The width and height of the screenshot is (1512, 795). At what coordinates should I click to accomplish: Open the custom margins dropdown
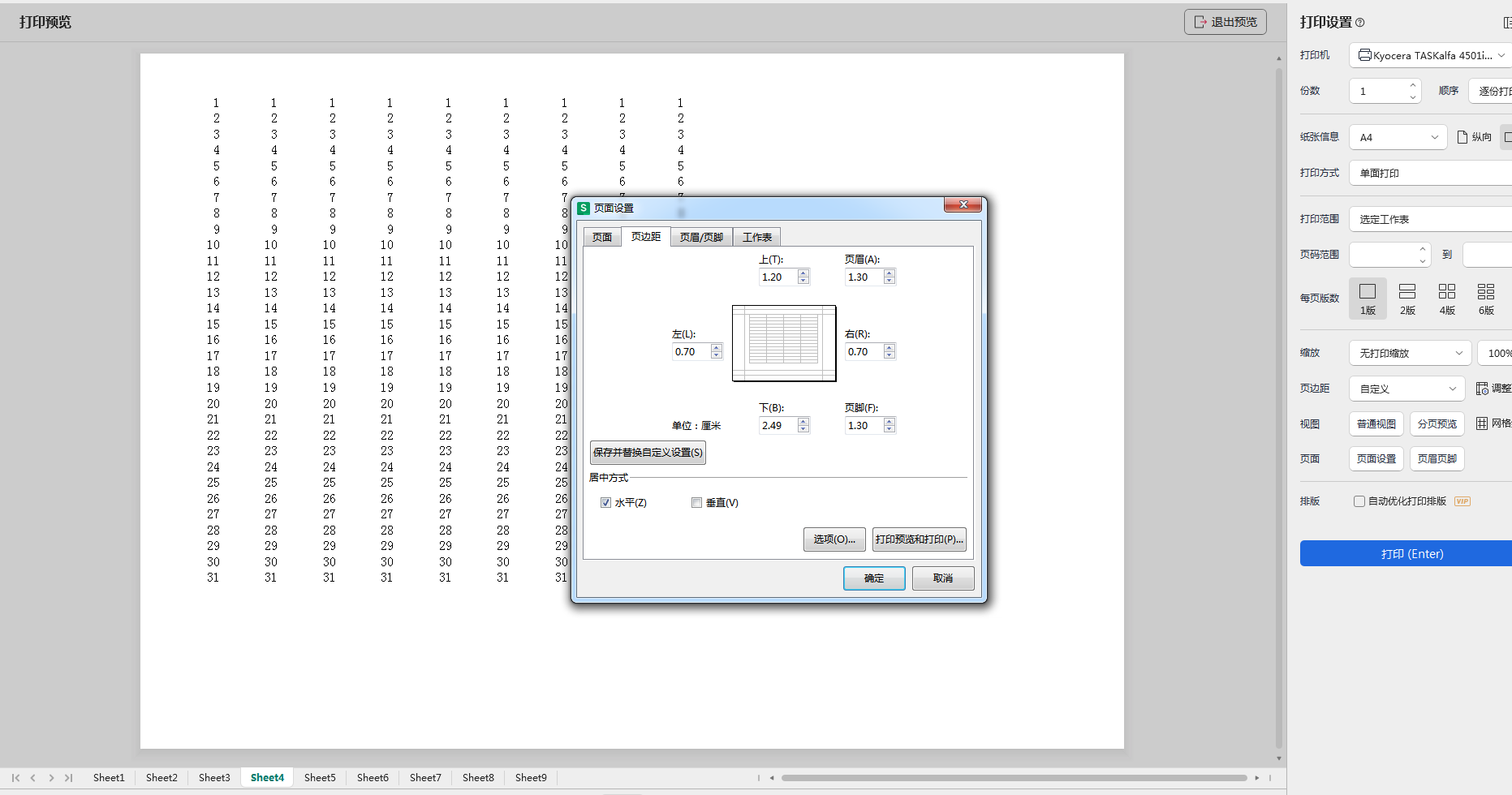(x=1406, y=389)
